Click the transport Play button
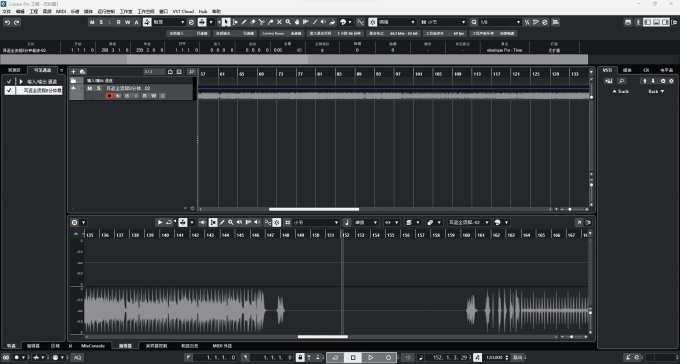 371,357
